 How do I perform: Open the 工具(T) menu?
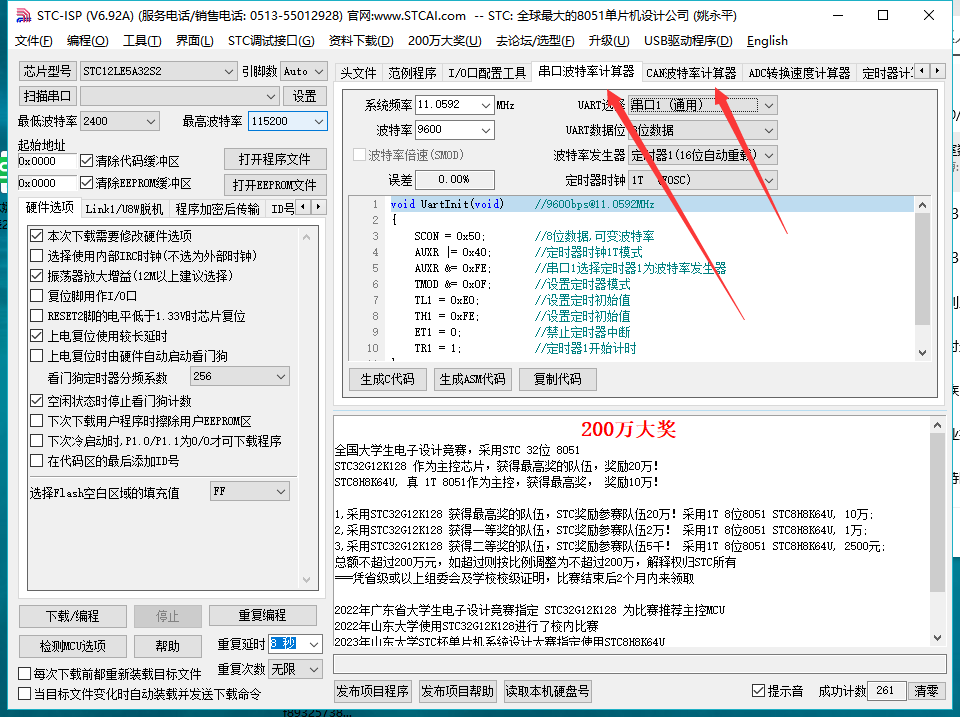[142, 41]
